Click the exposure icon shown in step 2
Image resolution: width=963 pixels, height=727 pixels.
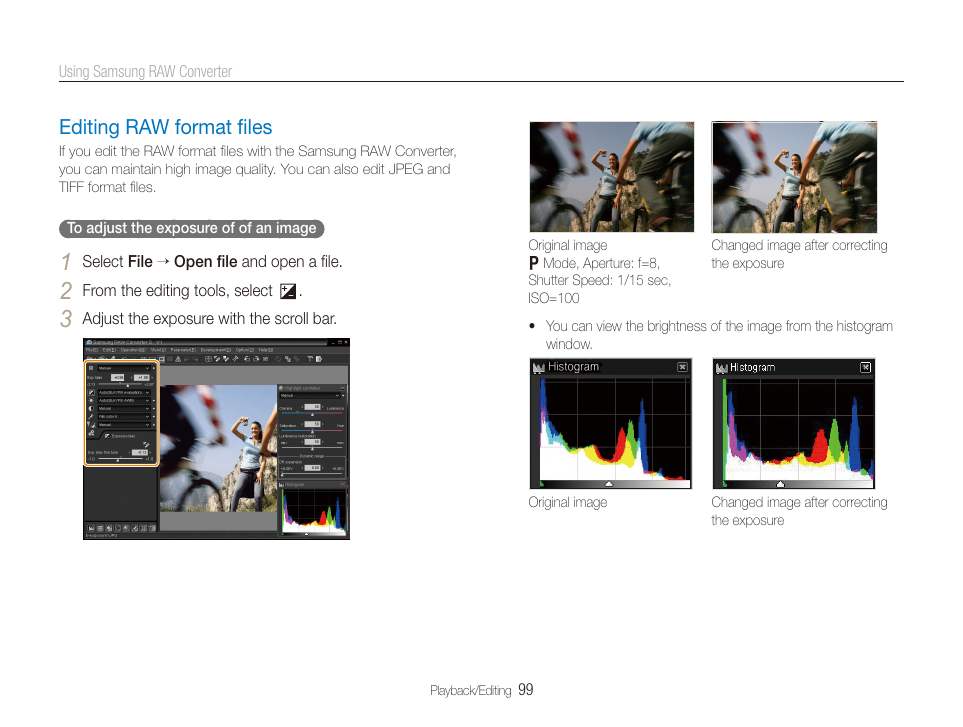(287, 291)
